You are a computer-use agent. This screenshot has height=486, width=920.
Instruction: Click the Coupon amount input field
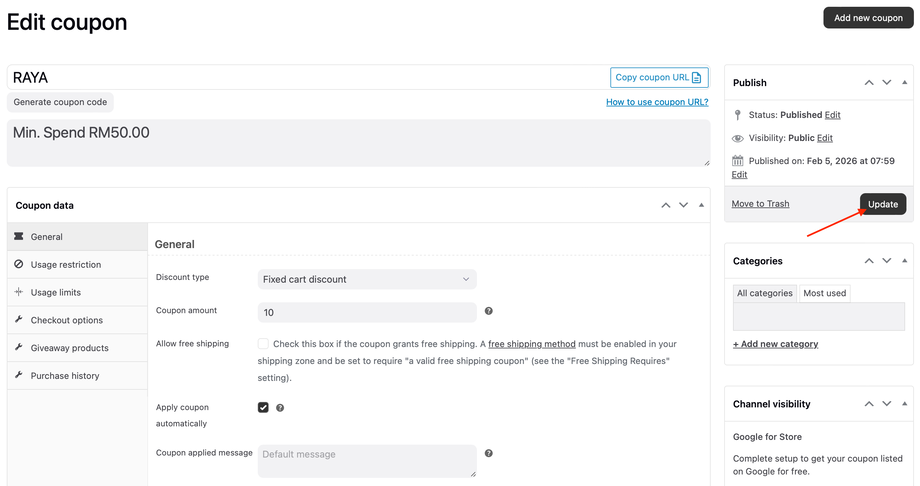click(x=366, y=312)
